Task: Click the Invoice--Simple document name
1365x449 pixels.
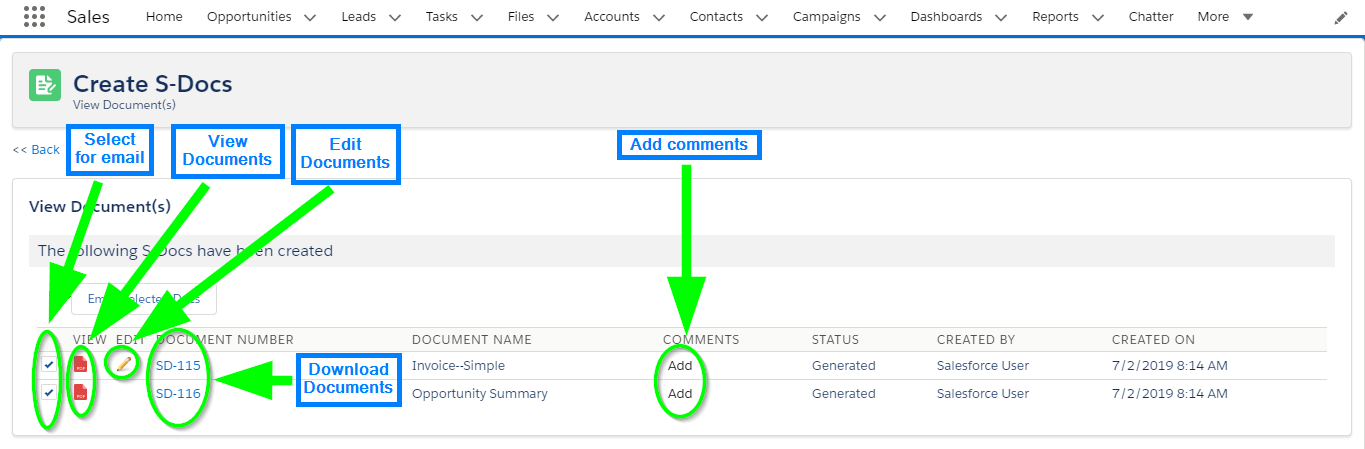Action: click(x=458, y=365)
